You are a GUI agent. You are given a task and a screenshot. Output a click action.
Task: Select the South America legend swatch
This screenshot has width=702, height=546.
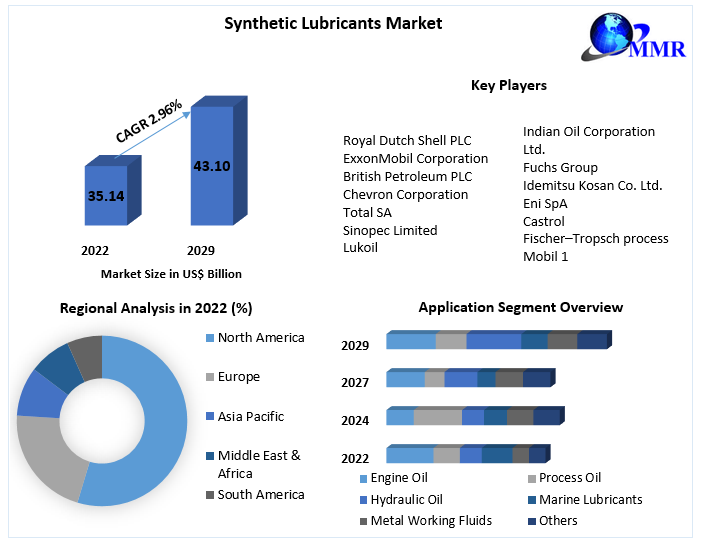pyautogui.click(x=210, y=495)
